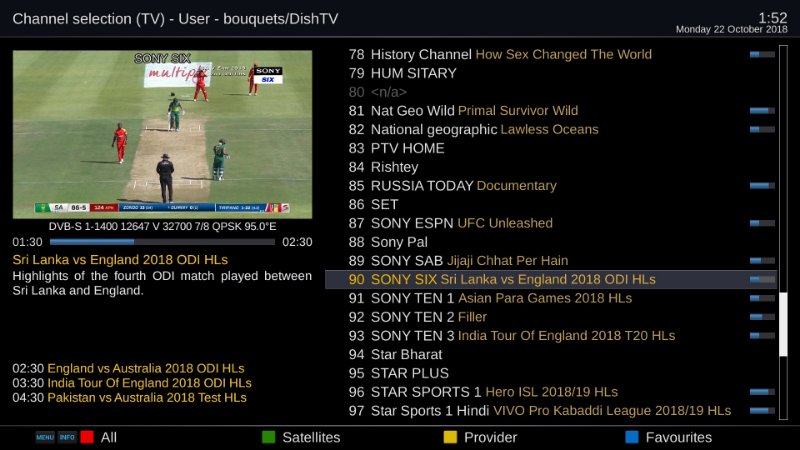The width and height of the screenshot is (800, 450).
Task: Click the Nat Geo Wild event progress indicator
Action: click(x=762, y=111)
